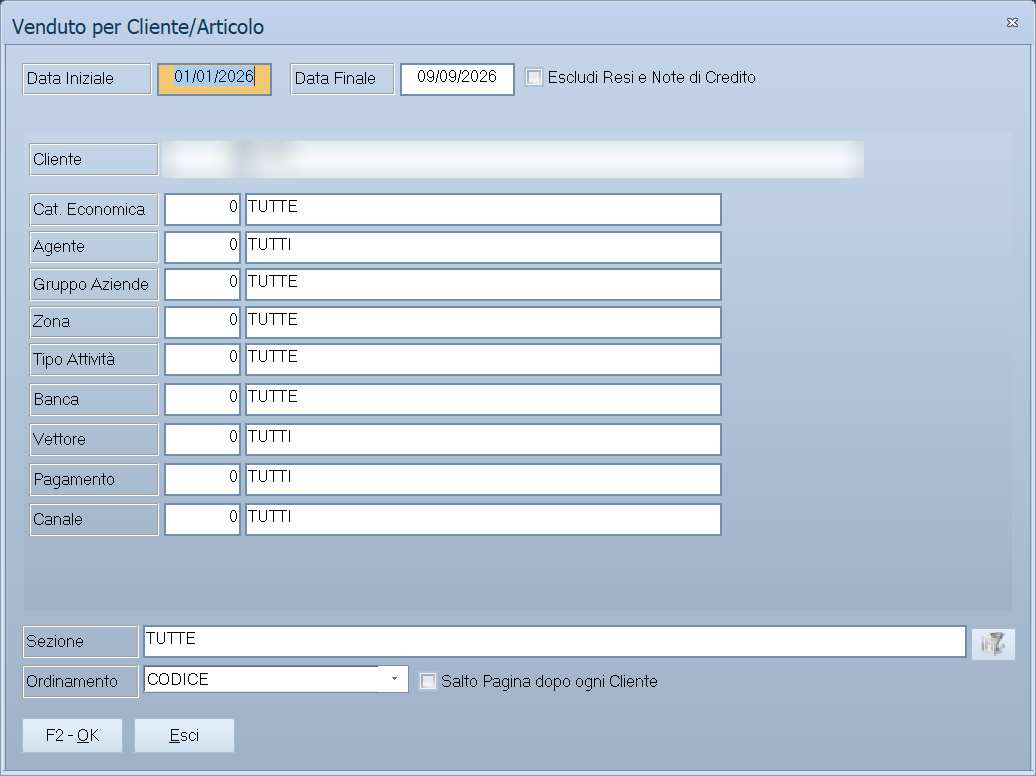Select the Tipo Attività code field
This screenshot has height=776, width=1036.
(x=202, y=360)
